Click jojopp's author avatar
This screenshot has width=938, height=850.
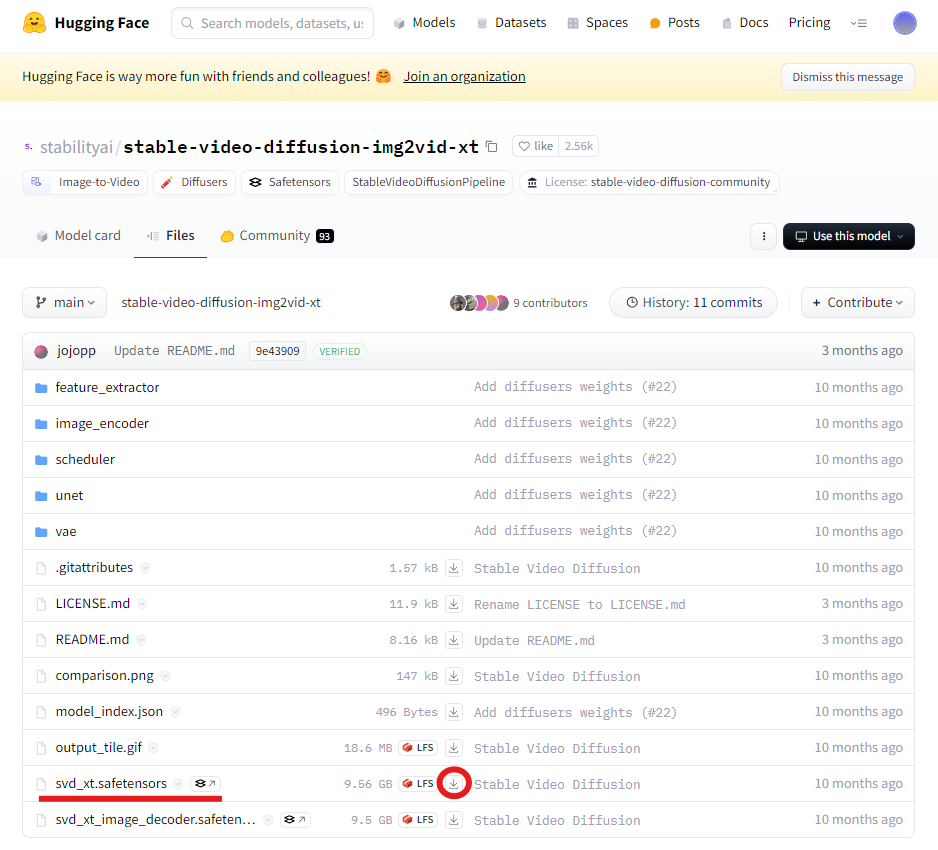point(41,352)
